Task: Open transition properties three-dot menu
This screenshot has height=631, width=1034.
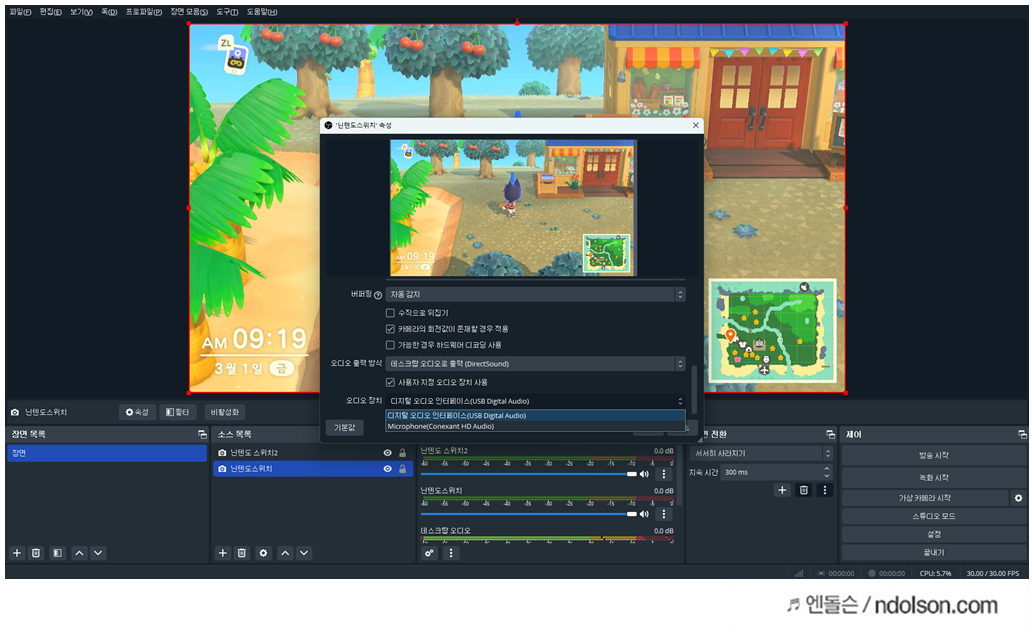Action: tap(824, 490)
